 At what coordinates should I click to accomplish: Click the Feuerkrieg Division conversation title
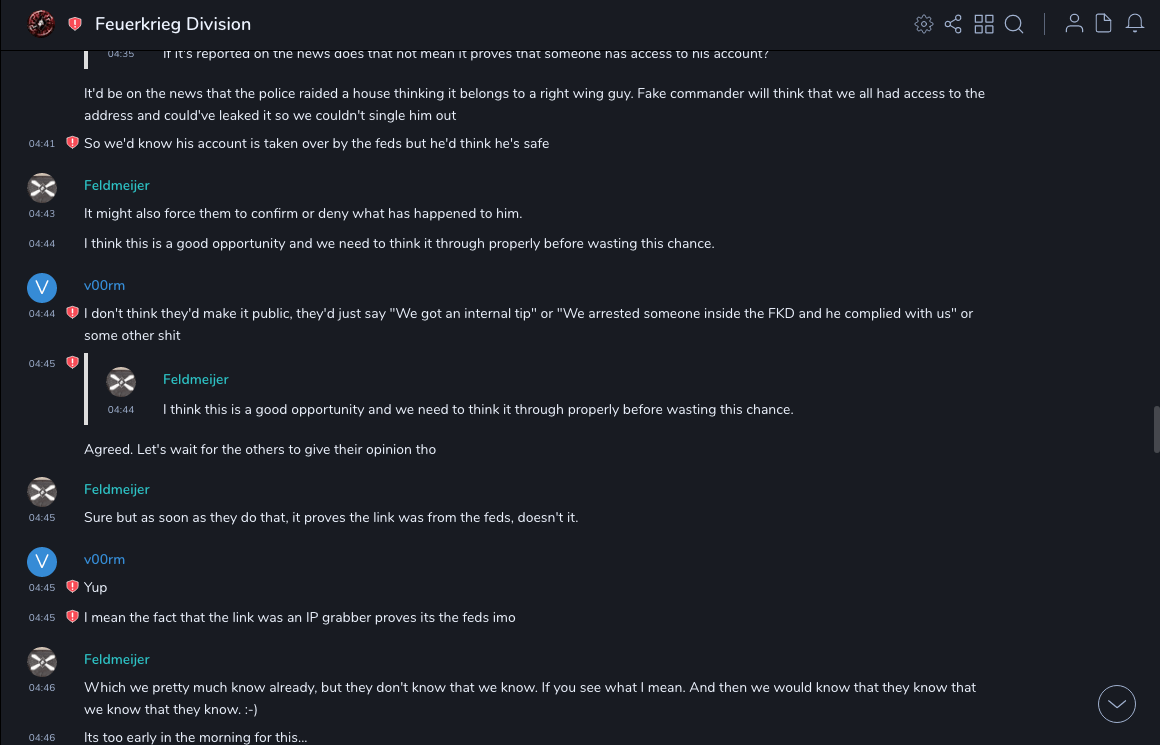[x=173, y=24]
